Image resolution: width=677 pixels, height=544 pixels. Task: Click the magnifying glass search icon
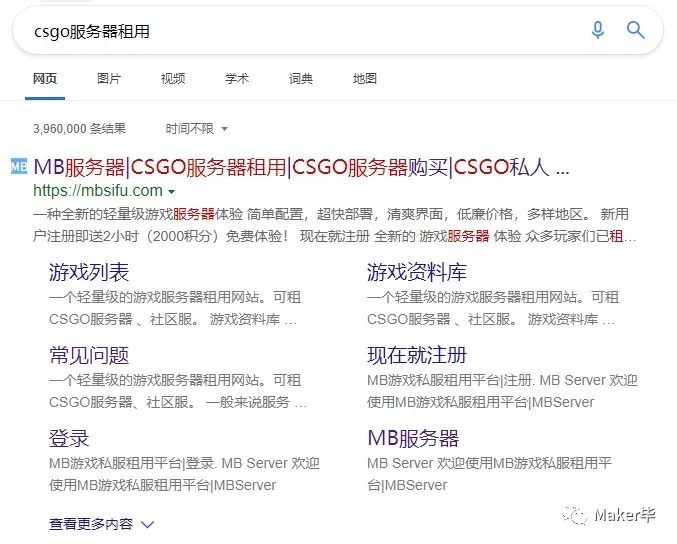(636, 30)
